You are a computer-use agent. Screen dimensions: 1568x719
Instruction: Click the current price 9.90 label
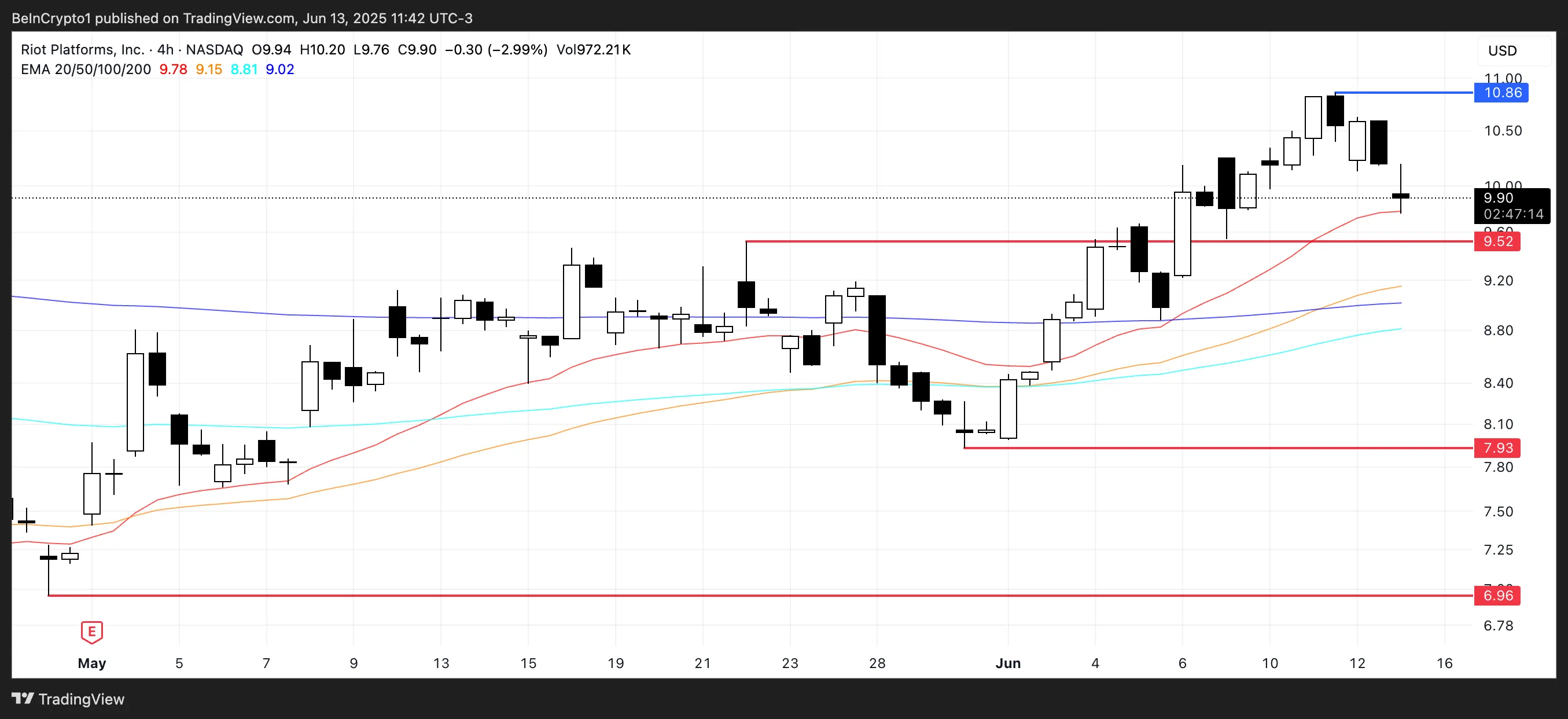pyautogui.click(x=1499, y=198)
